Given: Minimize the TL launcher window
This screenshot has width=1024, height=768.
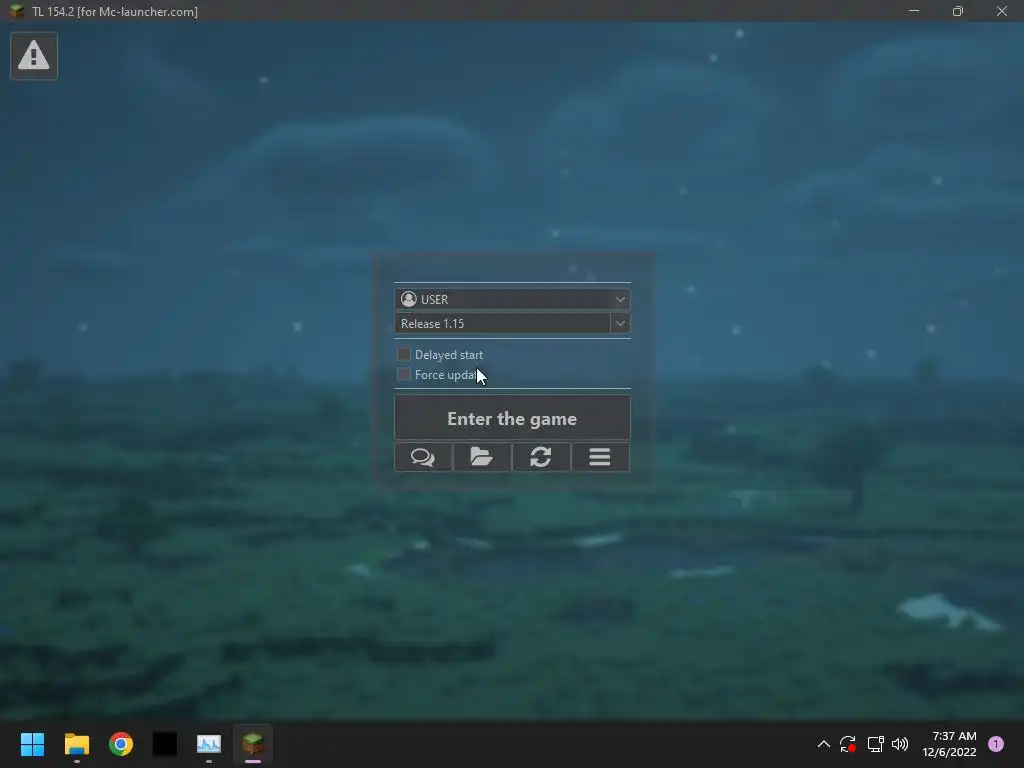Looking at the screenshot, I should [x=914, y=11].
